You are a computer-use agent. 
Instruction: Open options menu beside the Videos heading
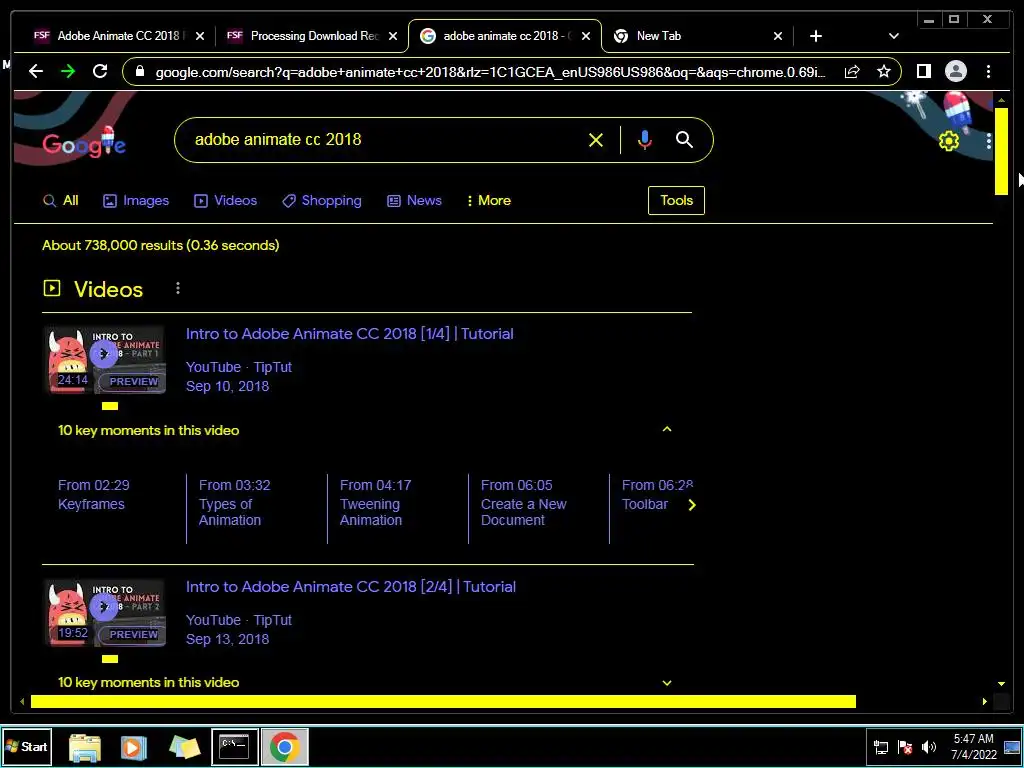[178, 288]
